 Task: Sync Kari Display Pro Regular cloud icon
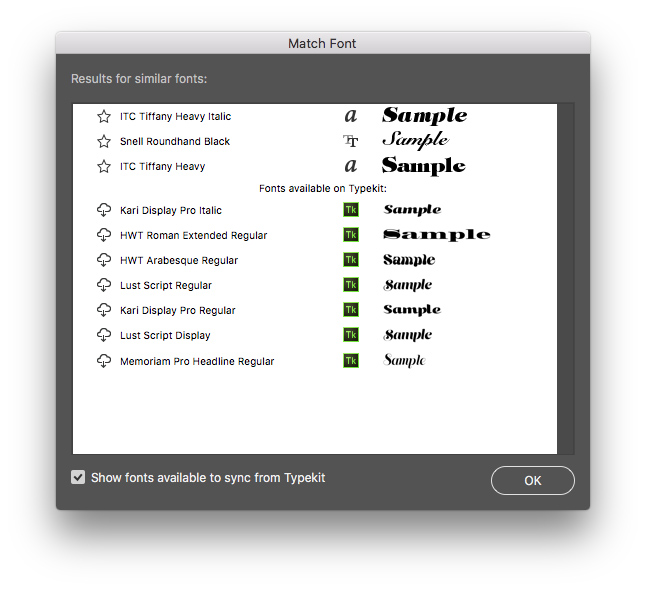click(104, 310)
